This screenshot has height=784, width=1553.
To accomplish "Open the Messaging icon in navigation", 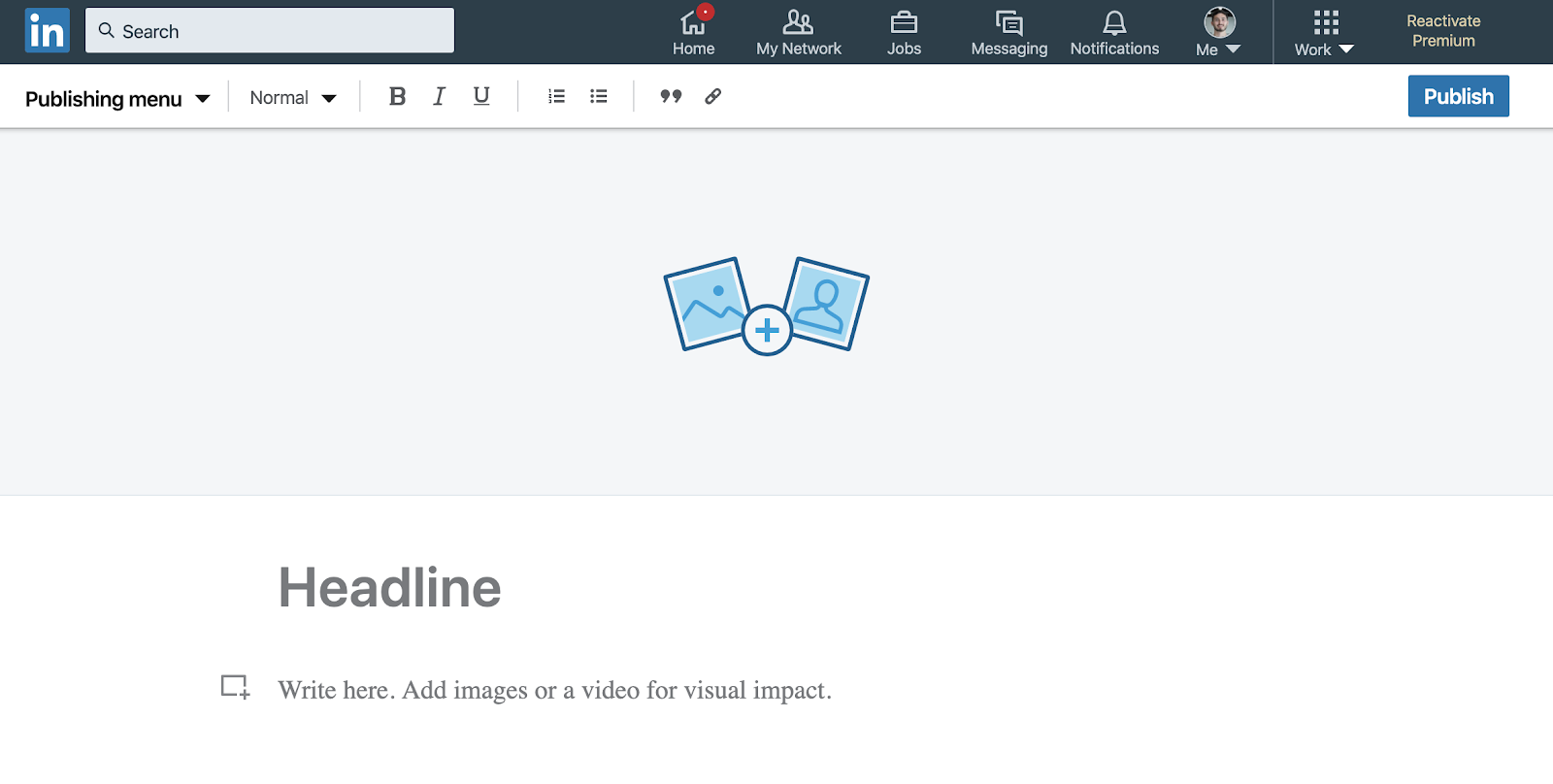I will click(x=1008, y=33).
